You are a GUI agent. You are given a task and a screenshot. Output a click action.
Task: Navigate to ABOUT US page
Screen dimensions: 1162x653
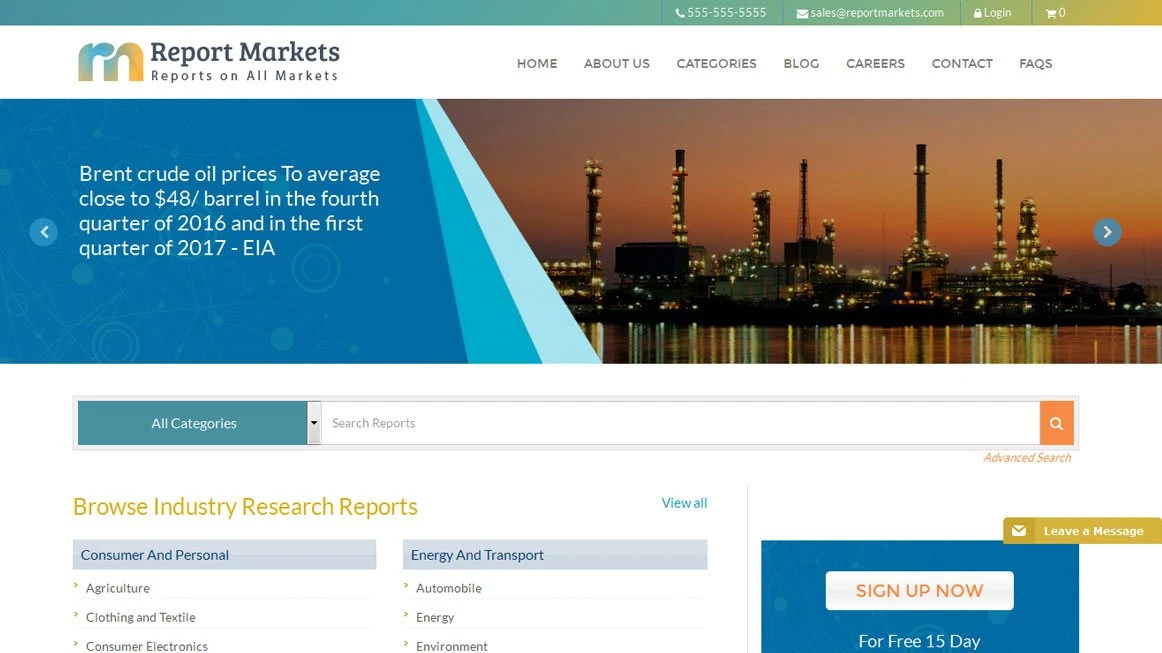(616, 63)
